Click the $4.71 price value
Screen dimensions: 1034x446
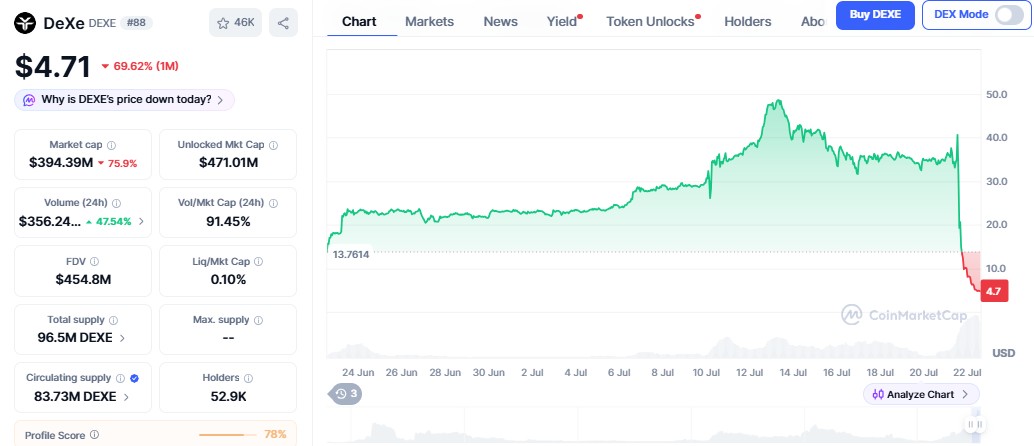pyautogui.click(x=53, y=67)
